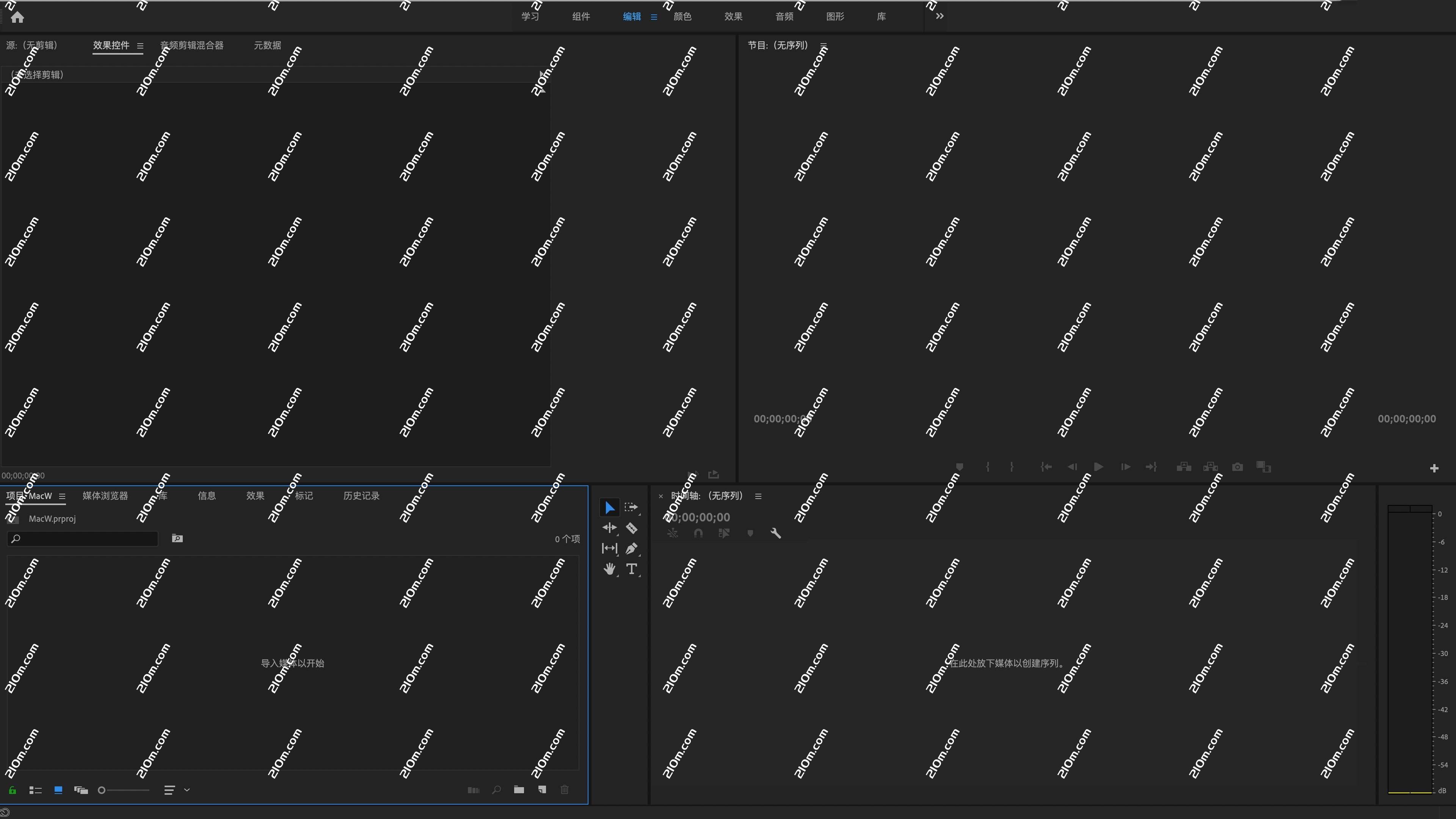Open the 元数据 tab

267,45
